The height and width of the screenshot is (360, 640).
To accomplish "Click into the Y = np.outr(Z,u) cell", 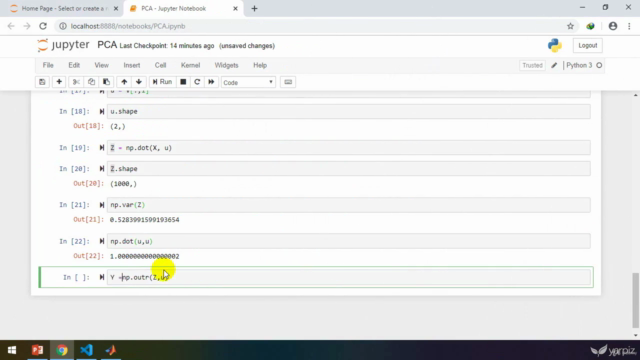I will click(x=349, y=278).
